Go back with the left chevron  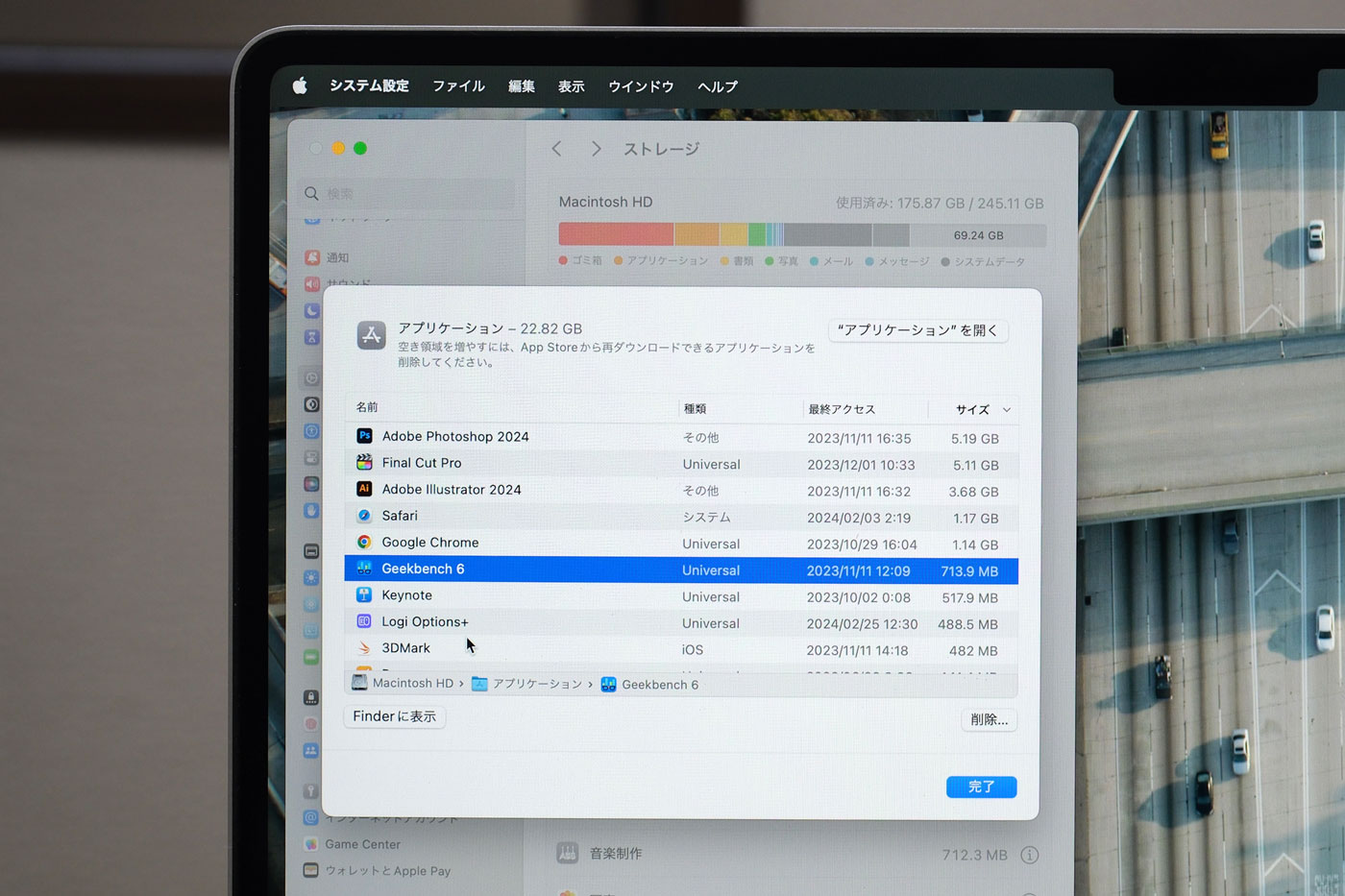point(556,149)
